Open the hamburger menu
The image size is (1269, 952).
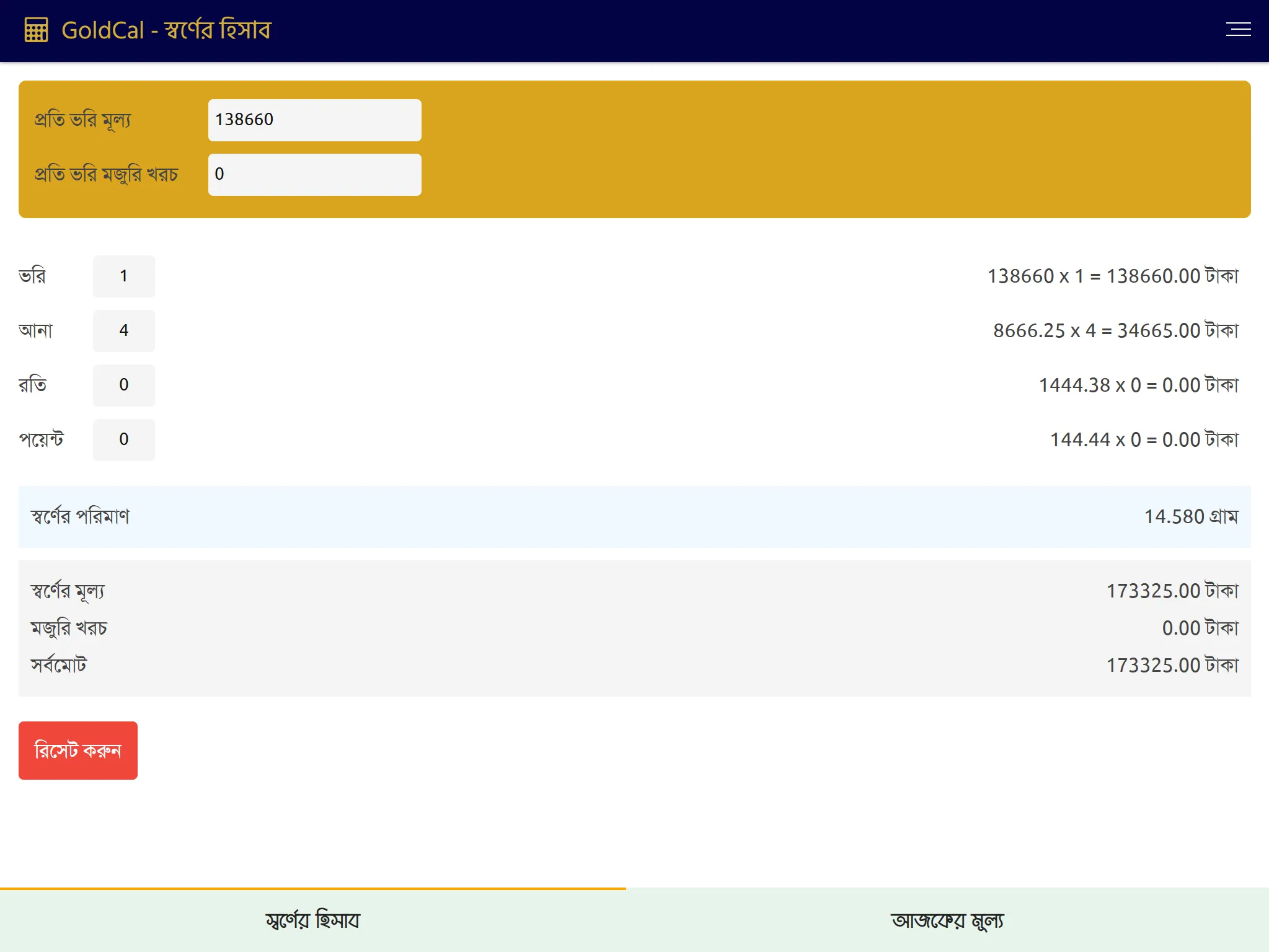click(1238, 30)
